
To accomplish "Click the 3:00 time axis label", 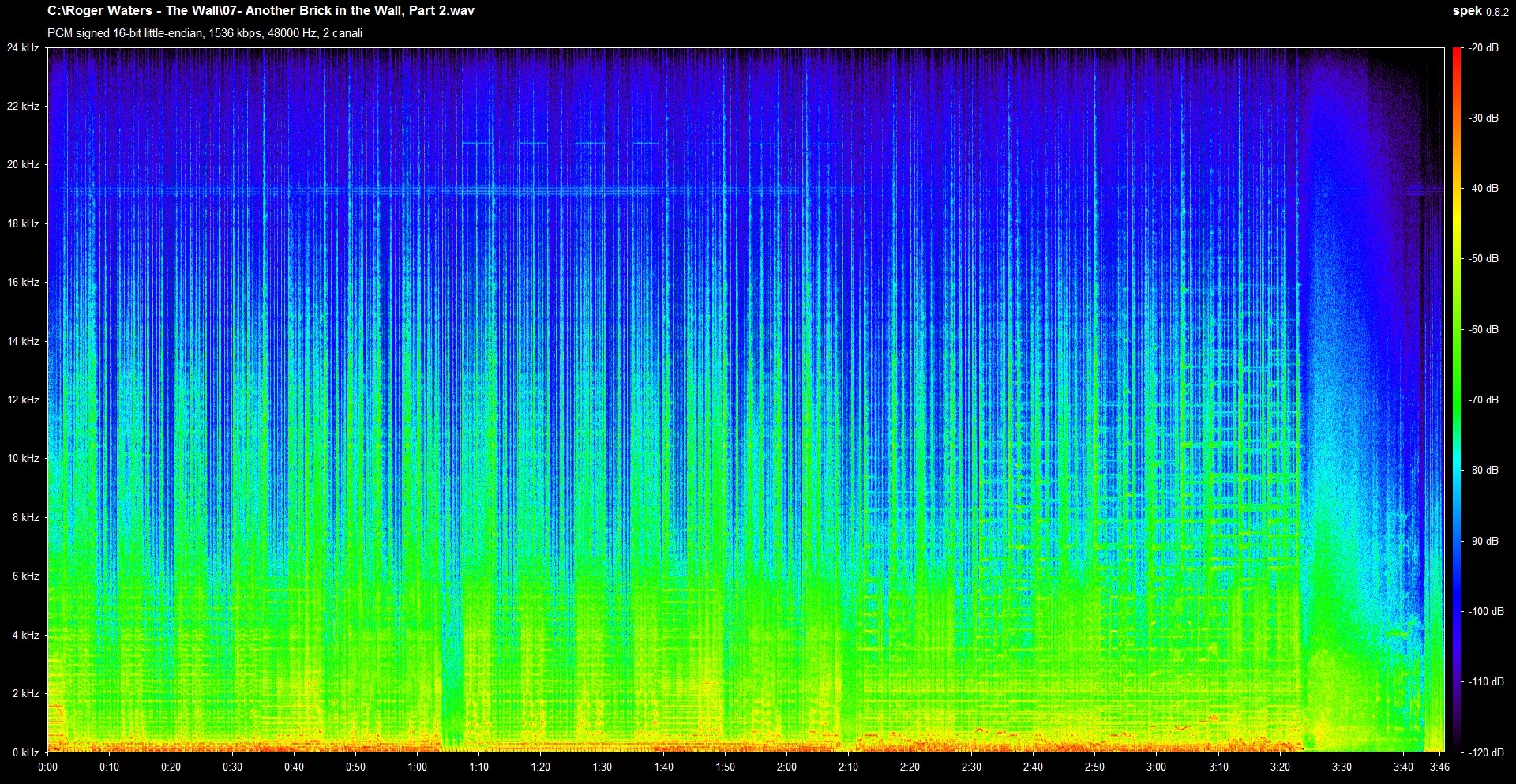I will pos(1156,767).
